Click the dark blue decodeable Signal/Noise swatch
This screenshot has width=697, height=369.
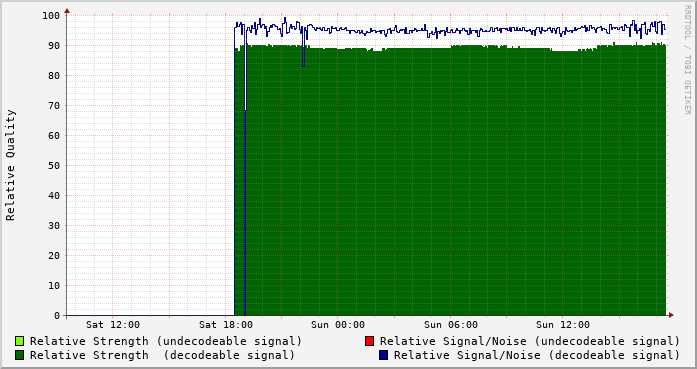(383, 355)
